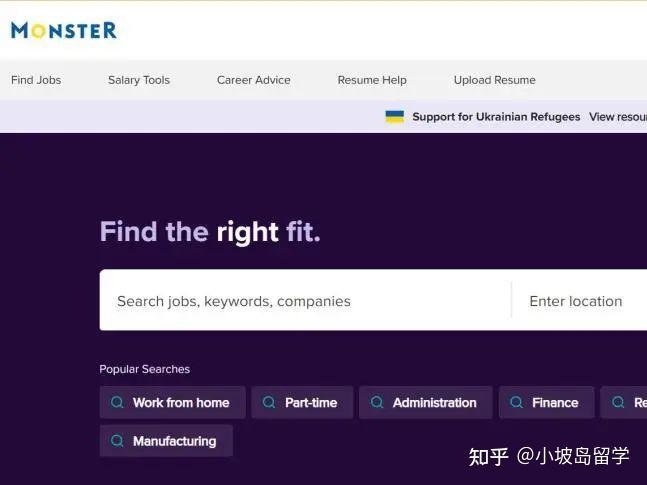Click the search icon on the cut-off rightmost chip

[x=618, y=402]
